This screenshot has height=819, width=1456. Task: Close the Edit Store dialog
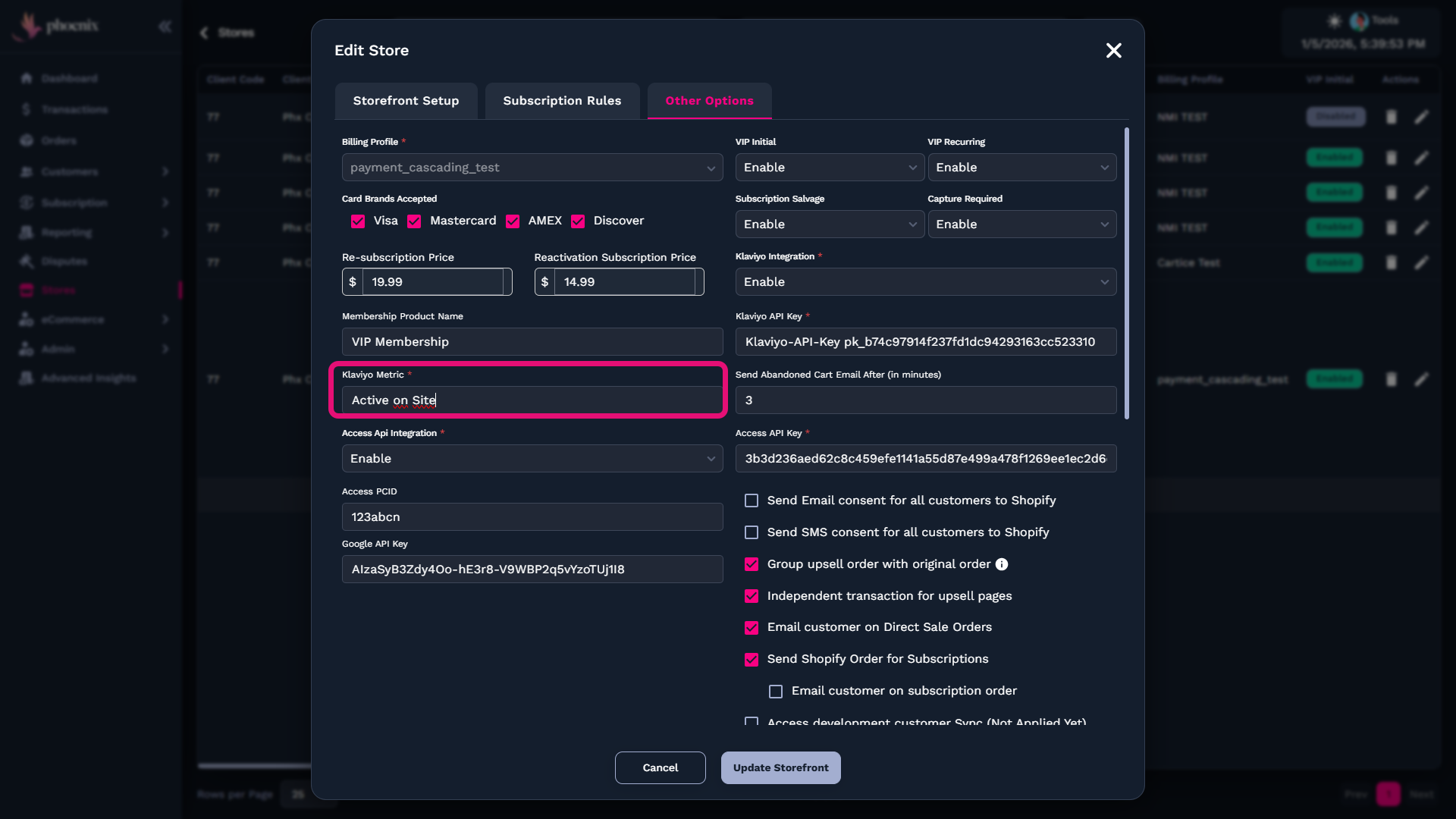[1113, 51]
